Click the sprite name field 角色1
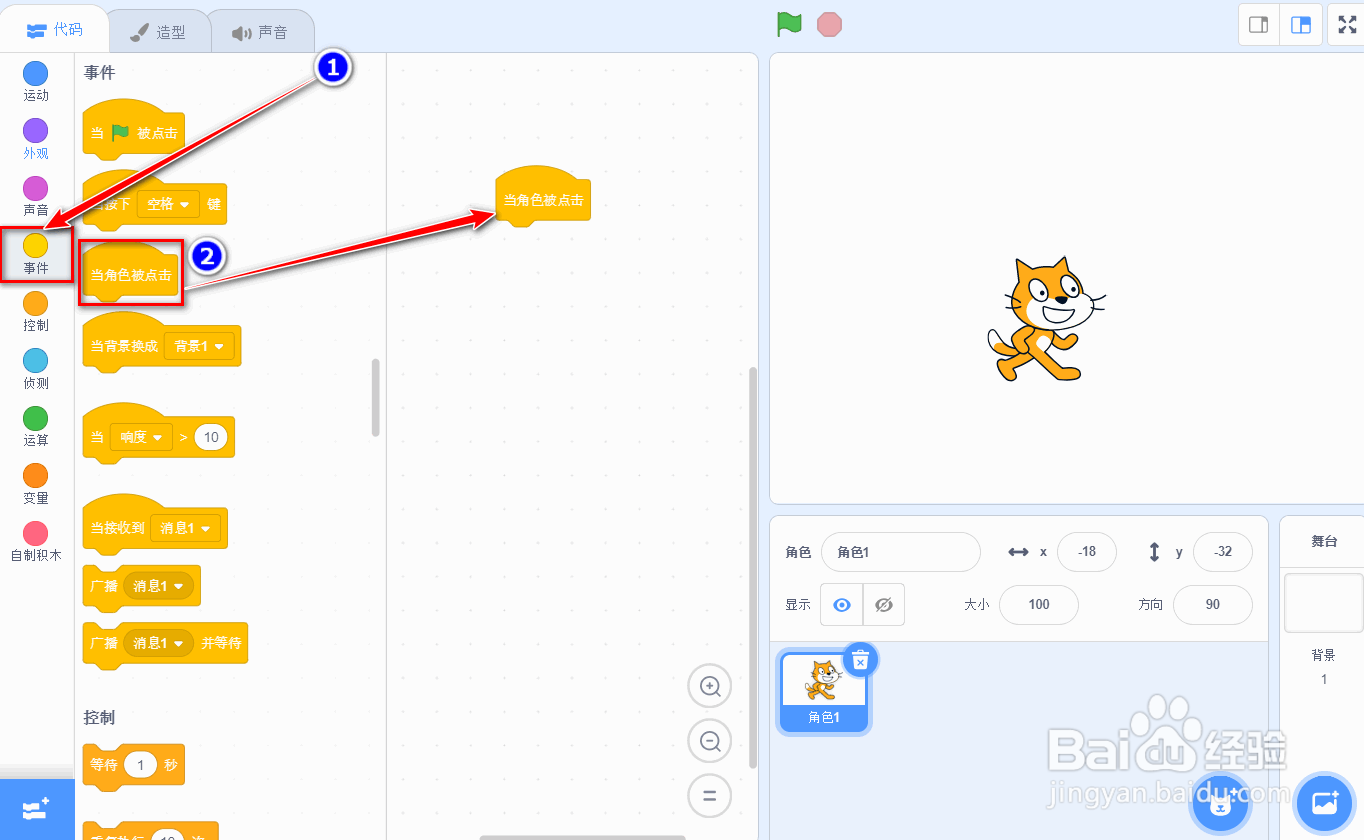 pyautogui.click(x=900, y=552)
